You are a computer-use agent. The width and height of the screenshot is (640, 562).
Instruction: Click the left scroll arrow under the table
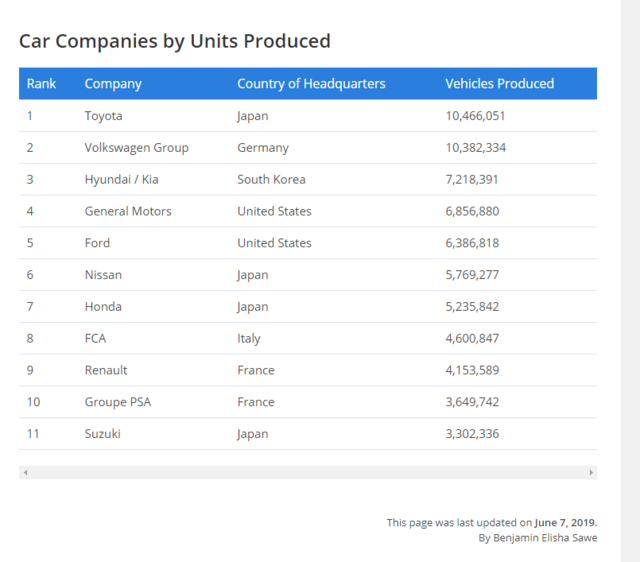[25, 472]
